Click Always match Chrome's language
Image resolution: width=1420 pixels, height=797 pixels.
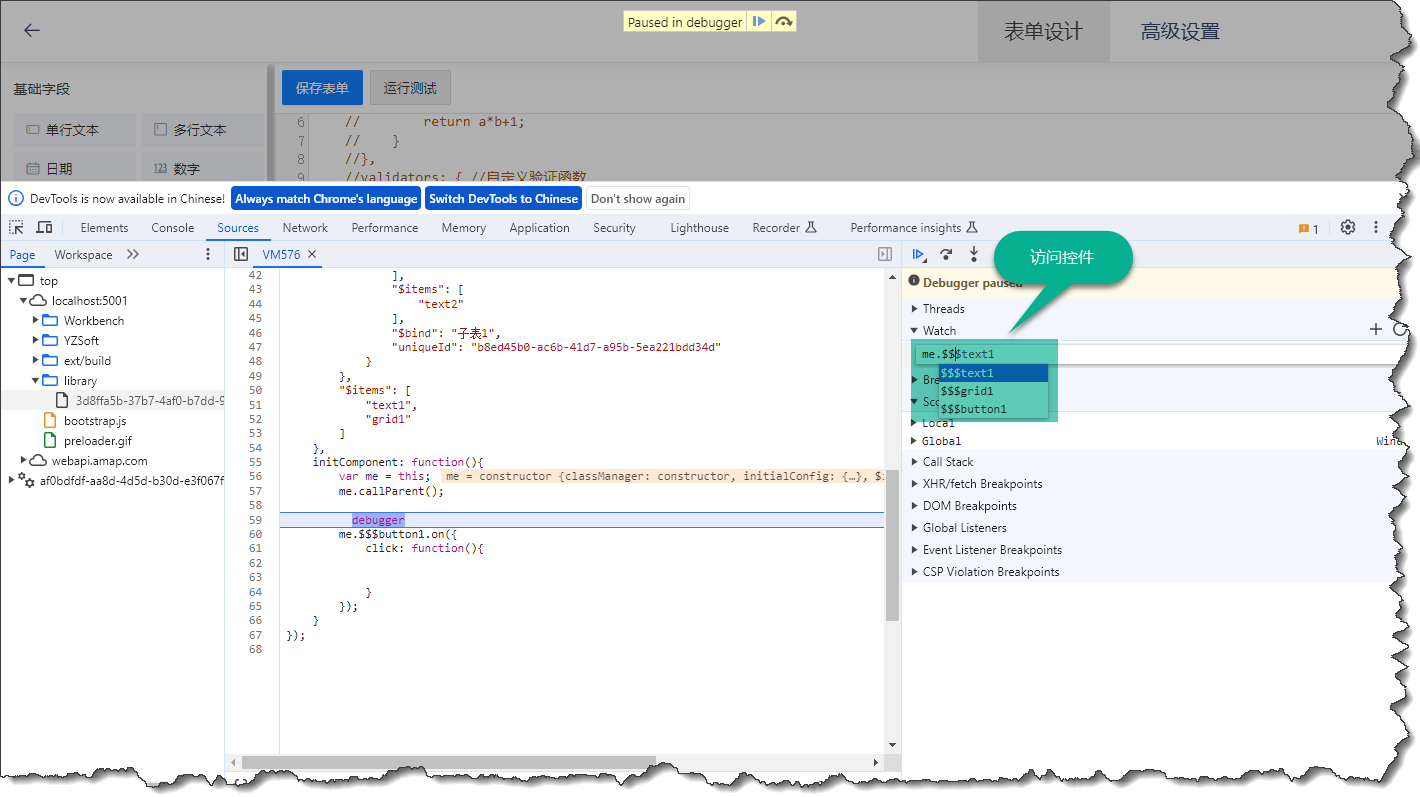coord(326,198)
